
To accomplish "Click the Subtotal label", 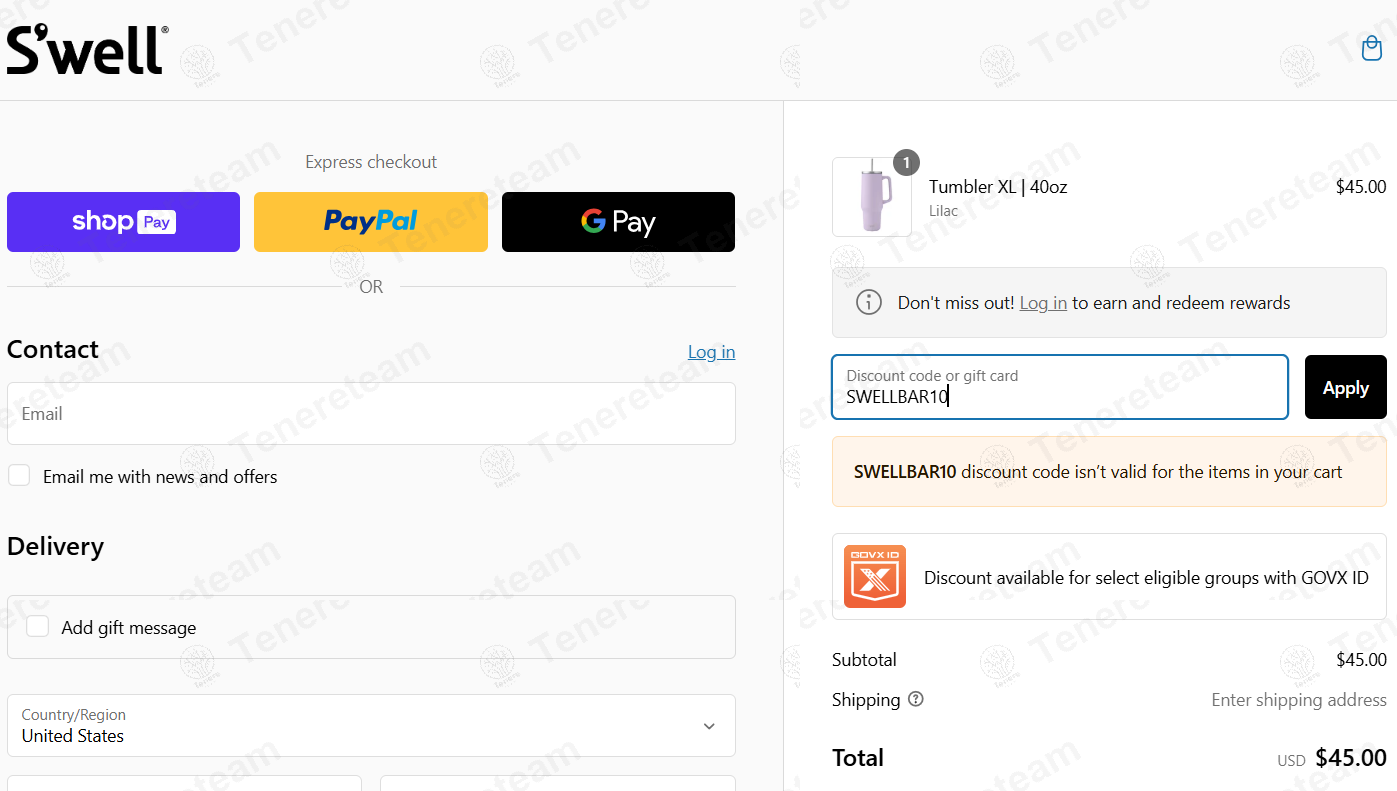I will click(864, 660).
